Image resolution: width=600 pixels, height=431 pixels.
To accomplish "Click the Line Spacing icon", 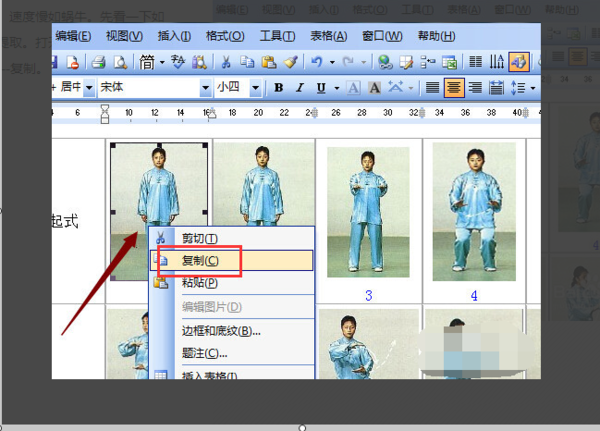I will click(518, 88).
